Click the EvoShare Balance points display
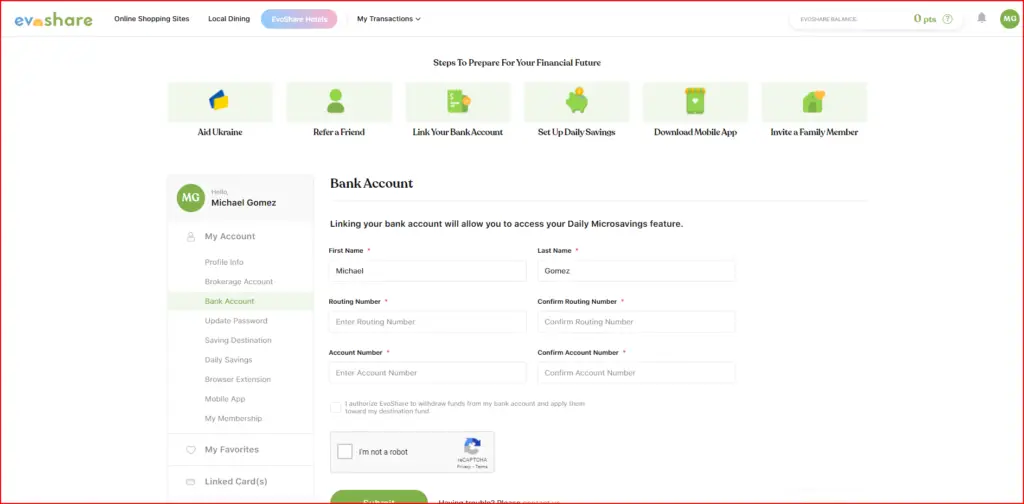This screenshot has width=1024, height=504. tap(925, 19)
